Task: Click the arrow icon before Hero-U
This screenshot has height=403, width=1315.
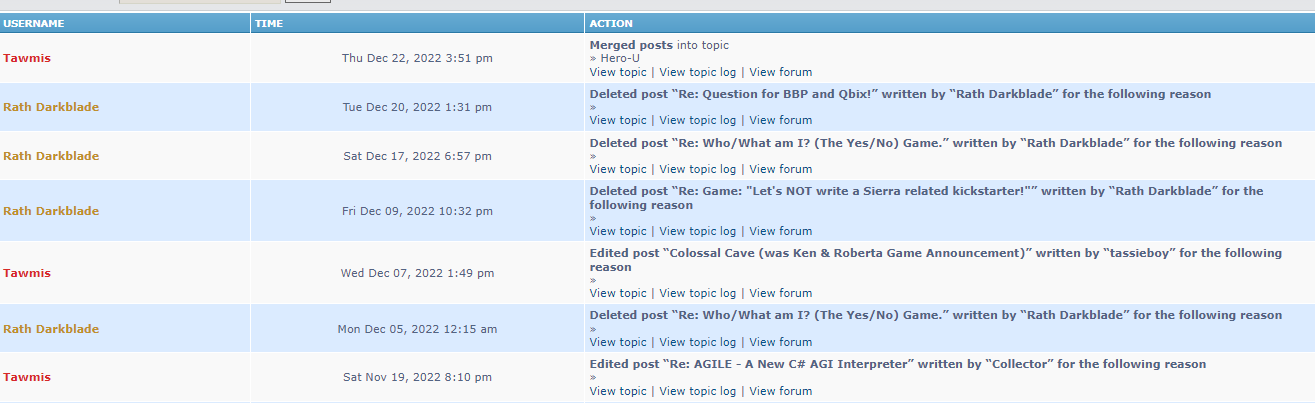Action: 593,58
